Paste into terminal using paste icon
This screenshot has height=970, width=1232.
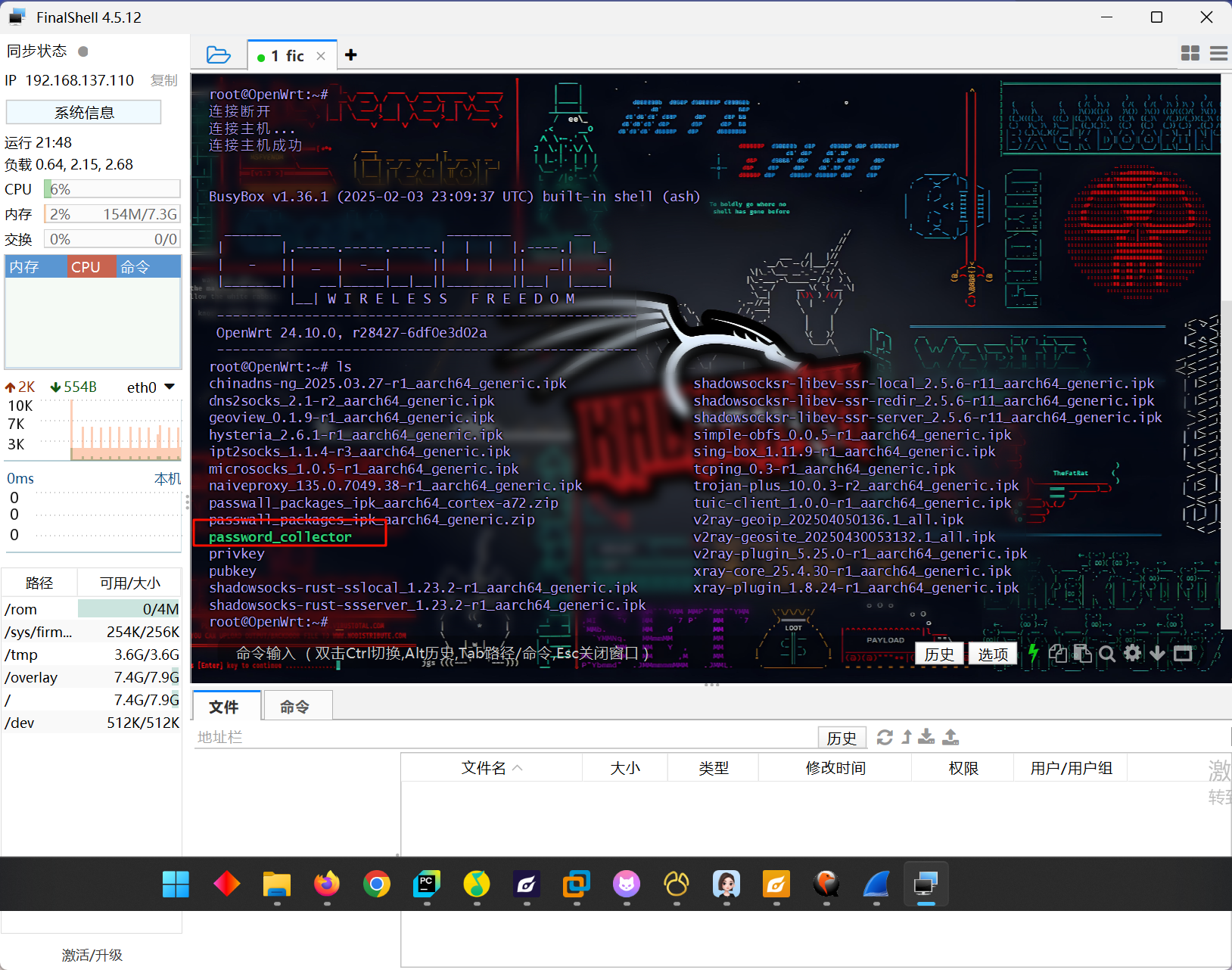pos(1083,654)
